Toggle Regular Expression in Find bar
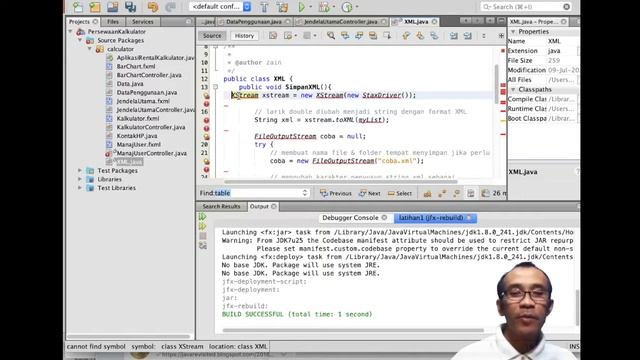Screen dimensions: 640x360 pos(456,193)
